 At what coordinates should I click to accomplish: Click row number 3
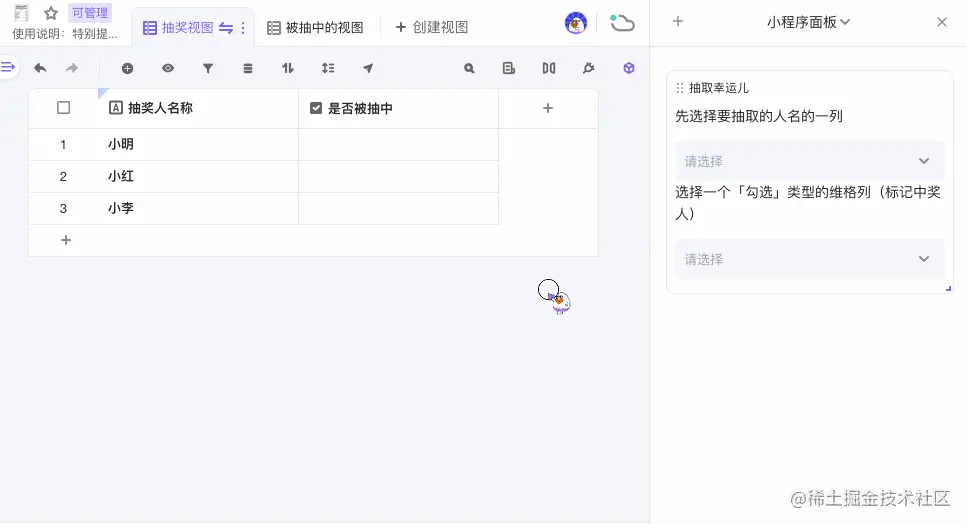click(63, 209)
